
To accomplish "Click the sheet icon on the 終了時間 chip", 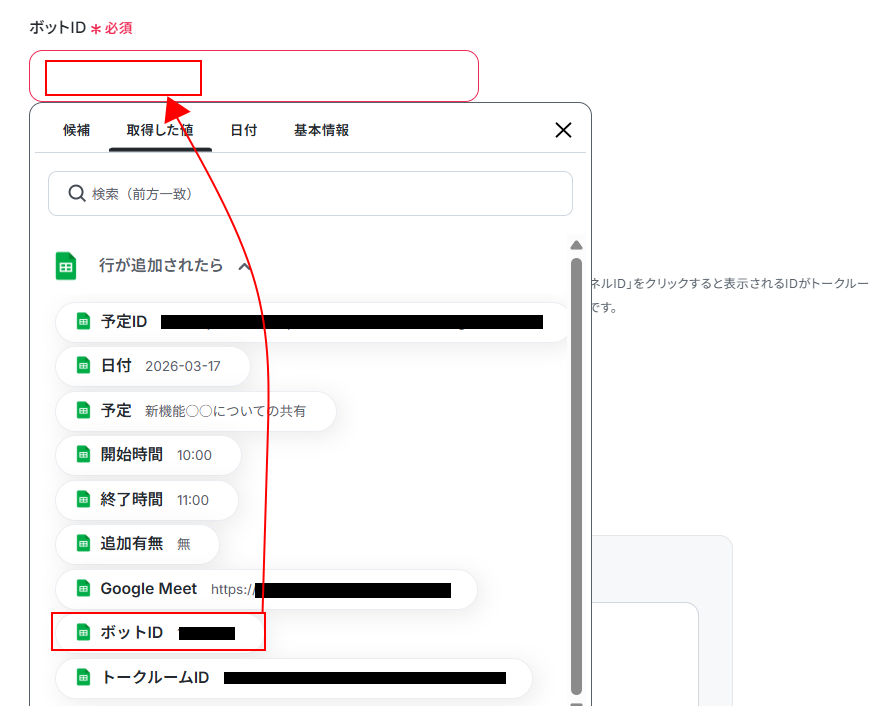I will pyautogui.click(x=83, y=499).
